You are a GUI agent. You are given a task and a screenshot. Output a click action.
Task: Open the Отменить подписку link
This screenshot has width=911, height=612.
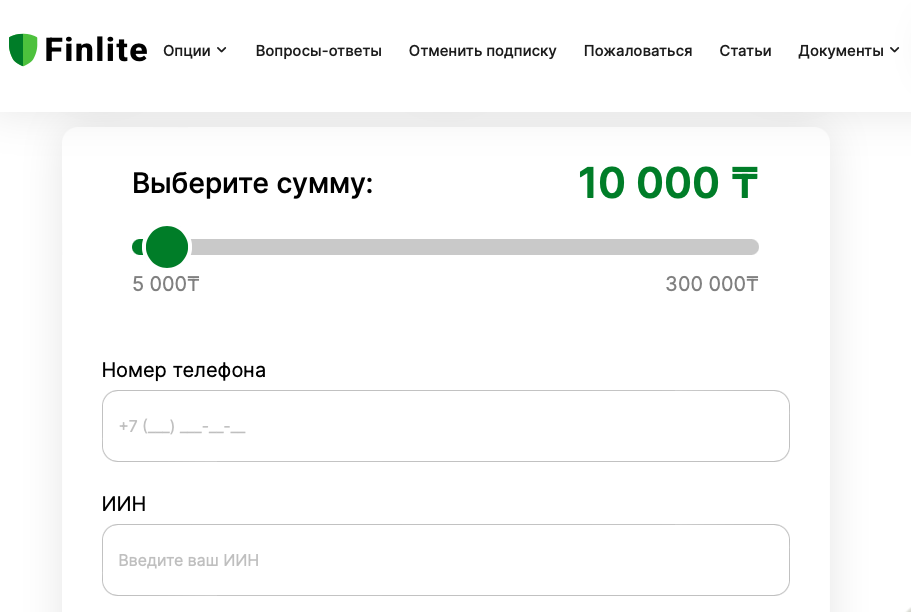point(482,51)
